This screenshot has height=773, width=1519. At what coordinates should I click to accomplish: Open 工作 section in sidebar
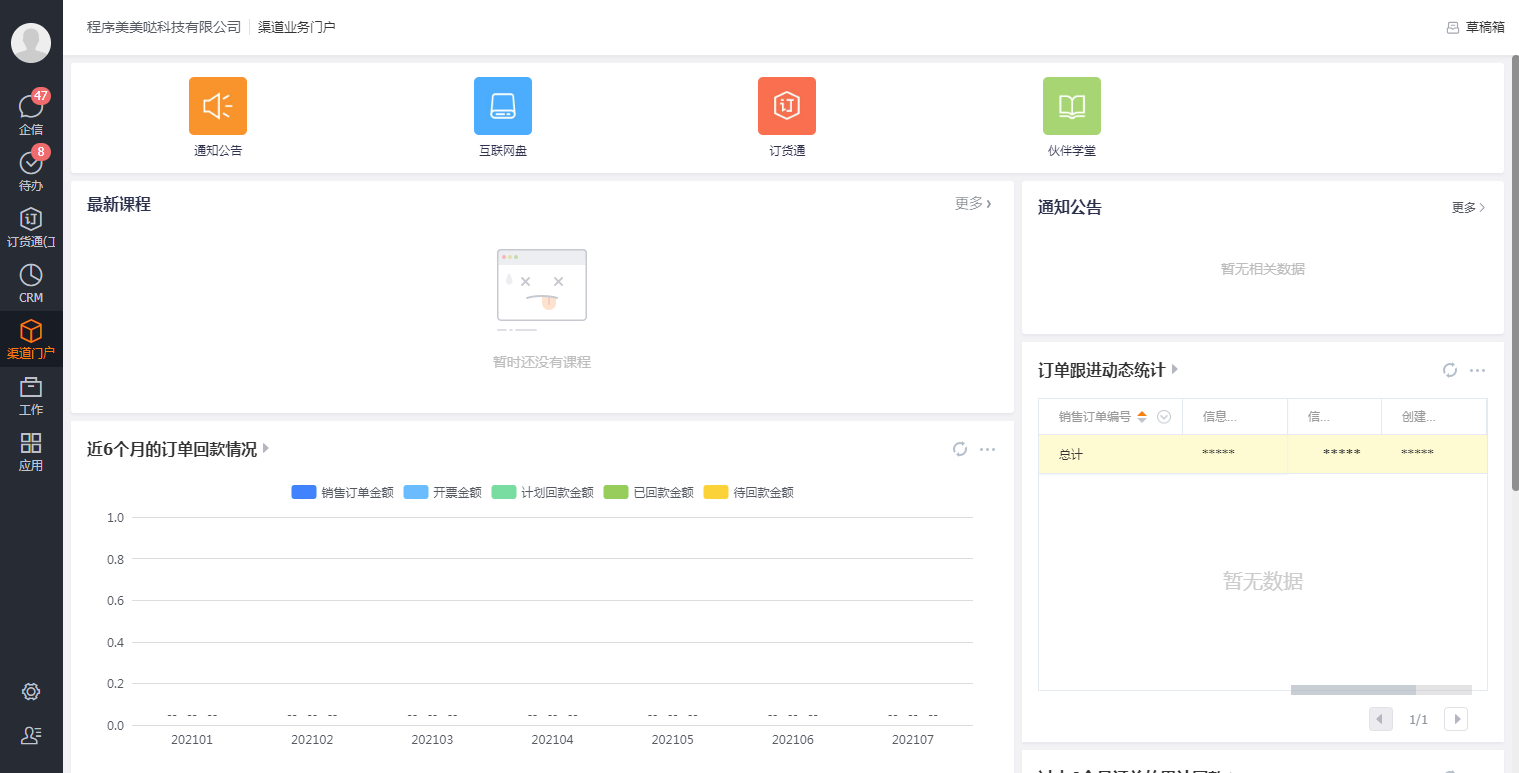point(31,395)
